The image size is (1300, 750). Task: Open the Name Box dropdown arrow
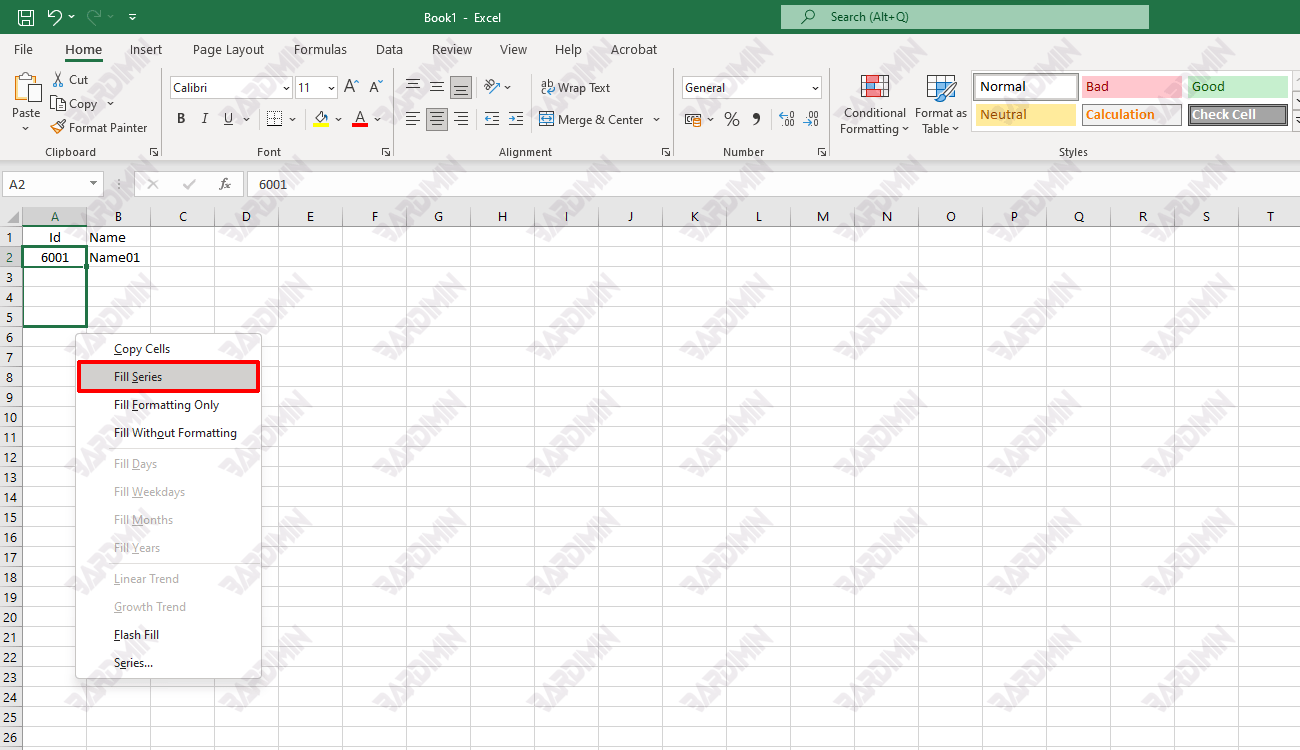94,184
